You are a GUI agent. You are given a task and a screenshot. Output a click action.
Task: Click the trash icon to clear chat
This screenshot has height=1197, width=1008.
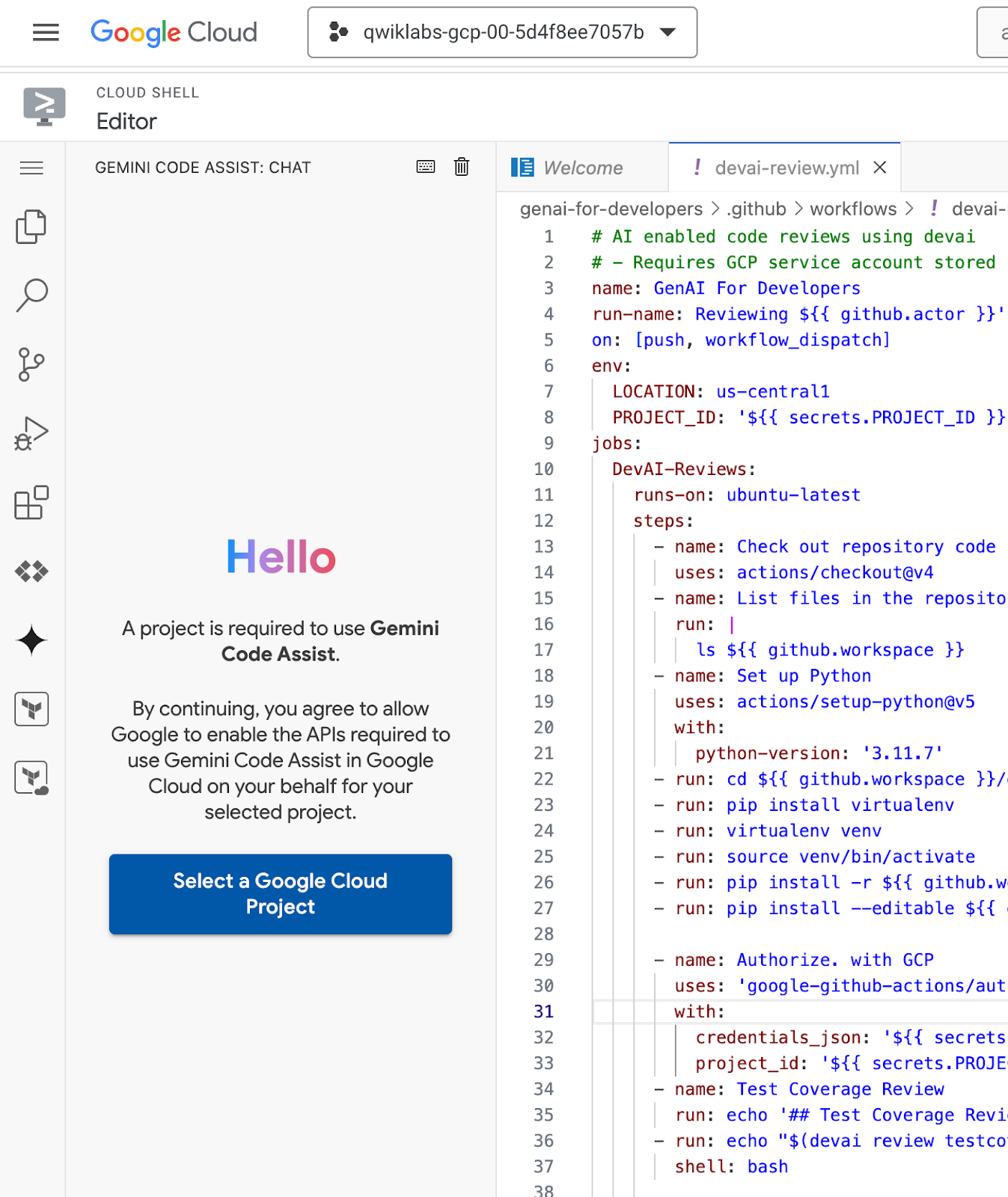pyautogui.click(x=462, y=167)
